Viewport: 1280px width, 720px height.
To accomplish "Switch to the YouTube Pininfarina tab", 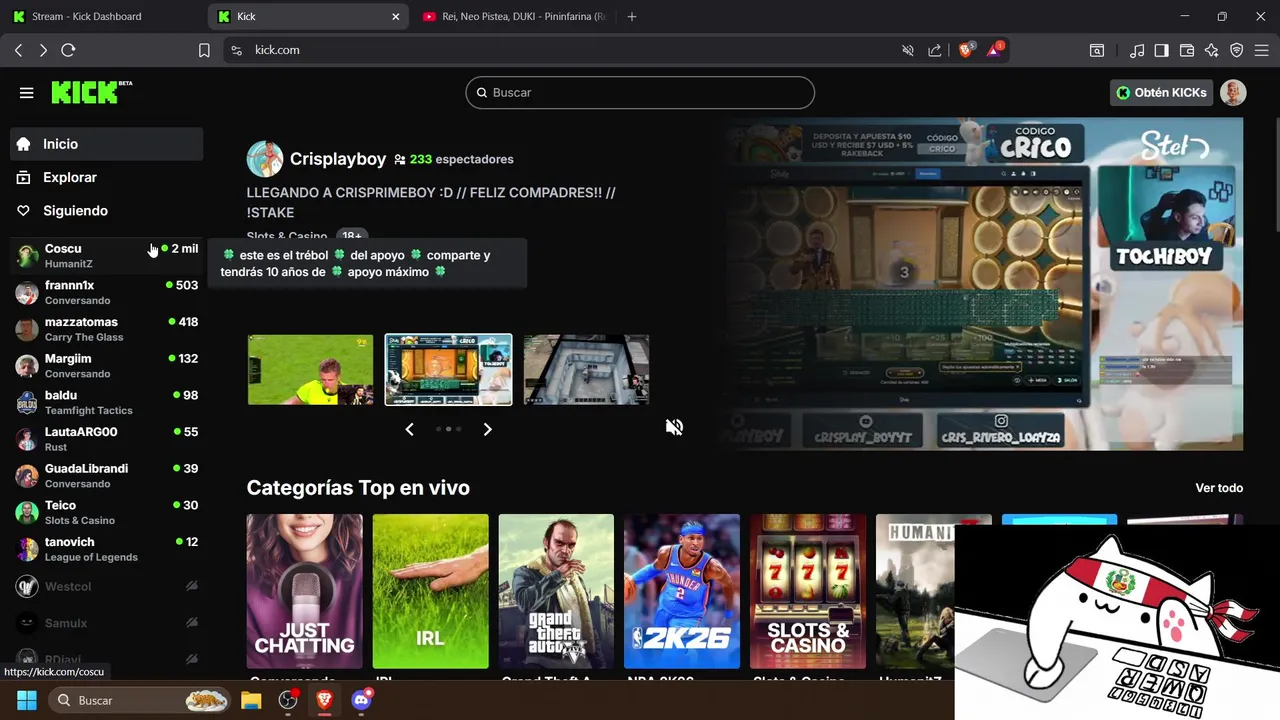I will 514,16.
